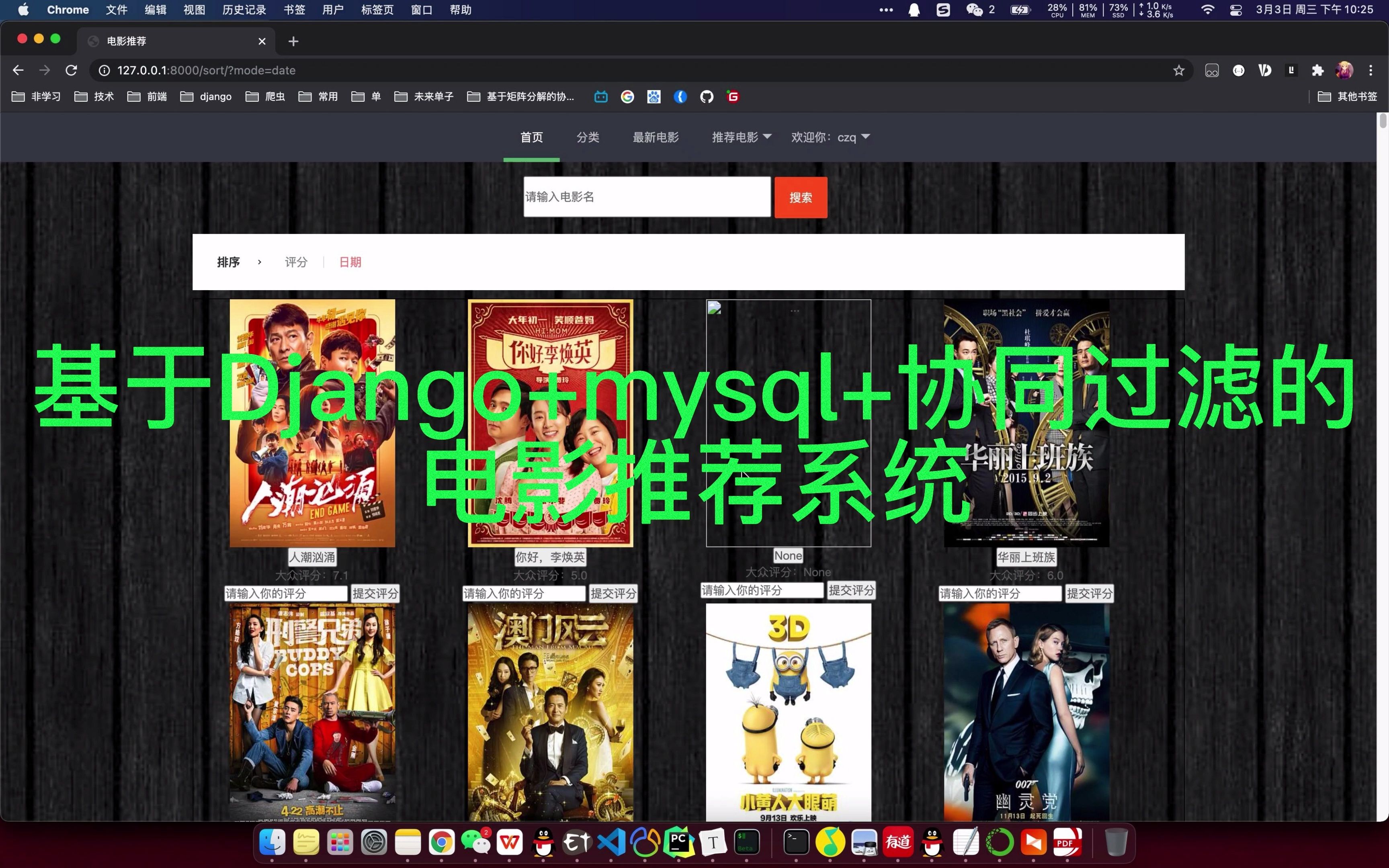
Task: Submit rating for 华丽上班族
Action: tap(1090, 594)
